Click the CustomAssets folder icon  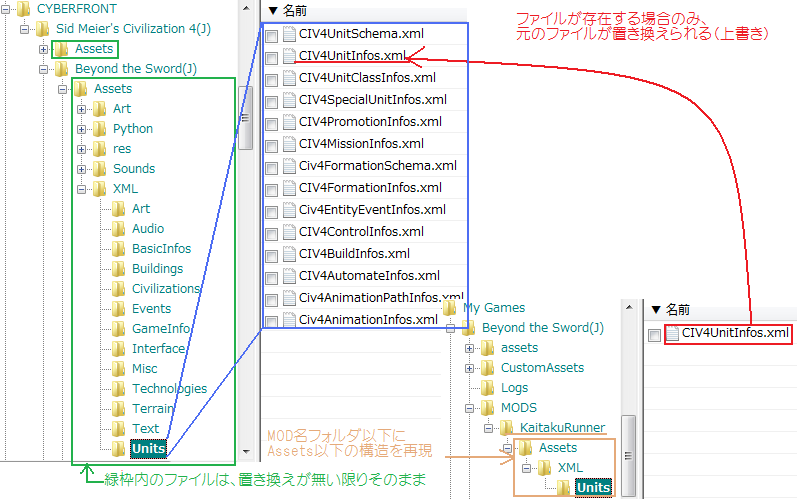click(x=488, y=368)
